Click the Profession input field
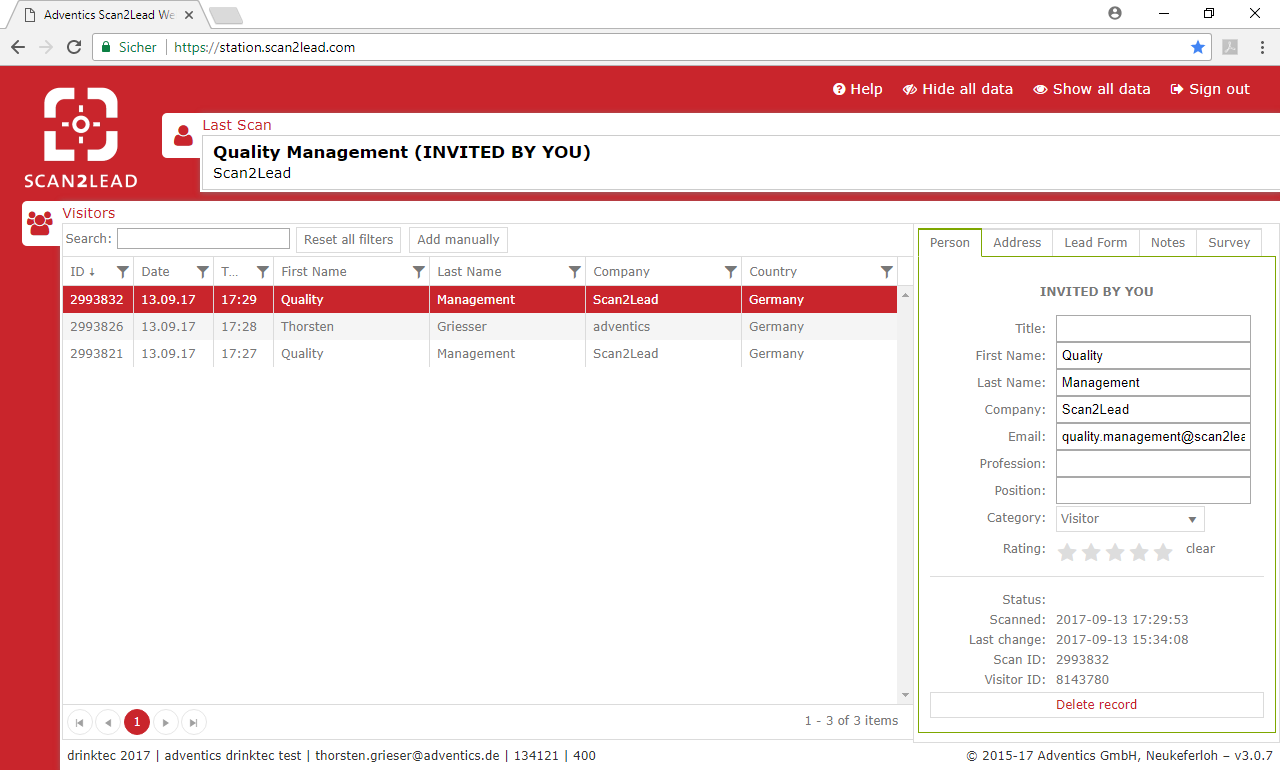Image resolution: width=1280 pixels, height=770 pixels. (1153, 464)
